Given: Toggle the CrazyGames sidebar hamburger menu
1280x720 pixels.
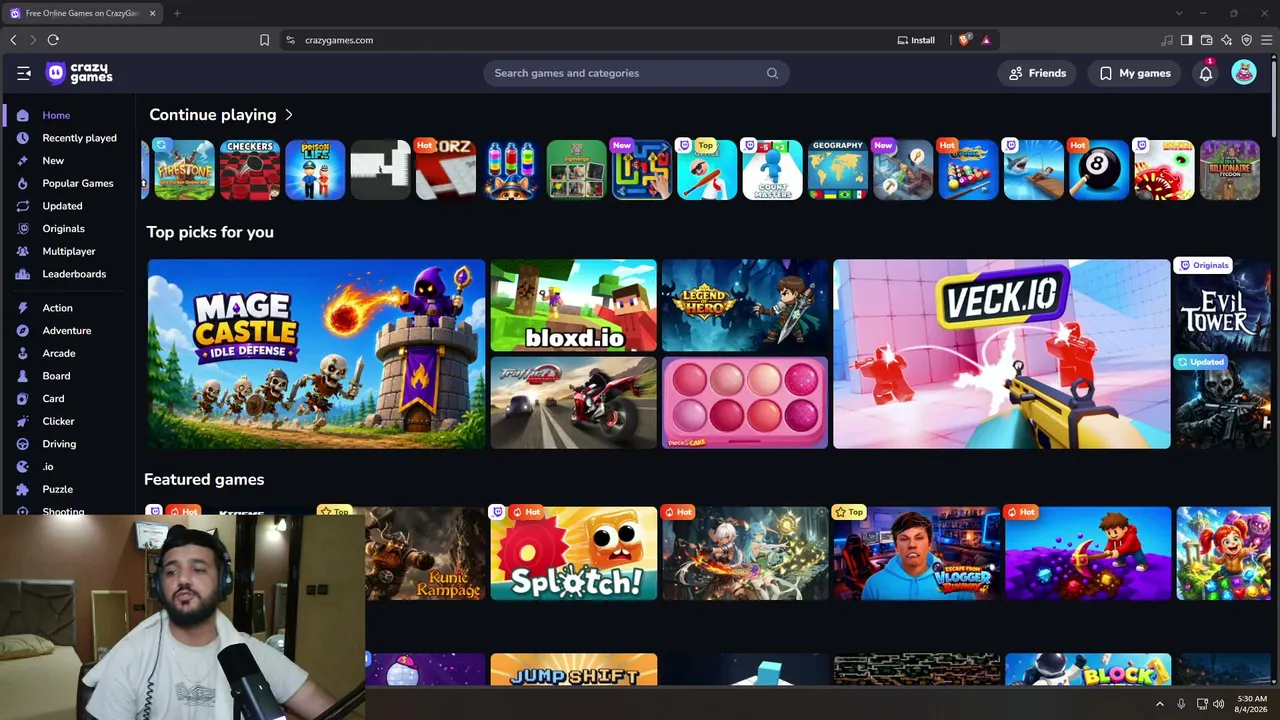Looking at the screenshot, I should click(24, 73).
